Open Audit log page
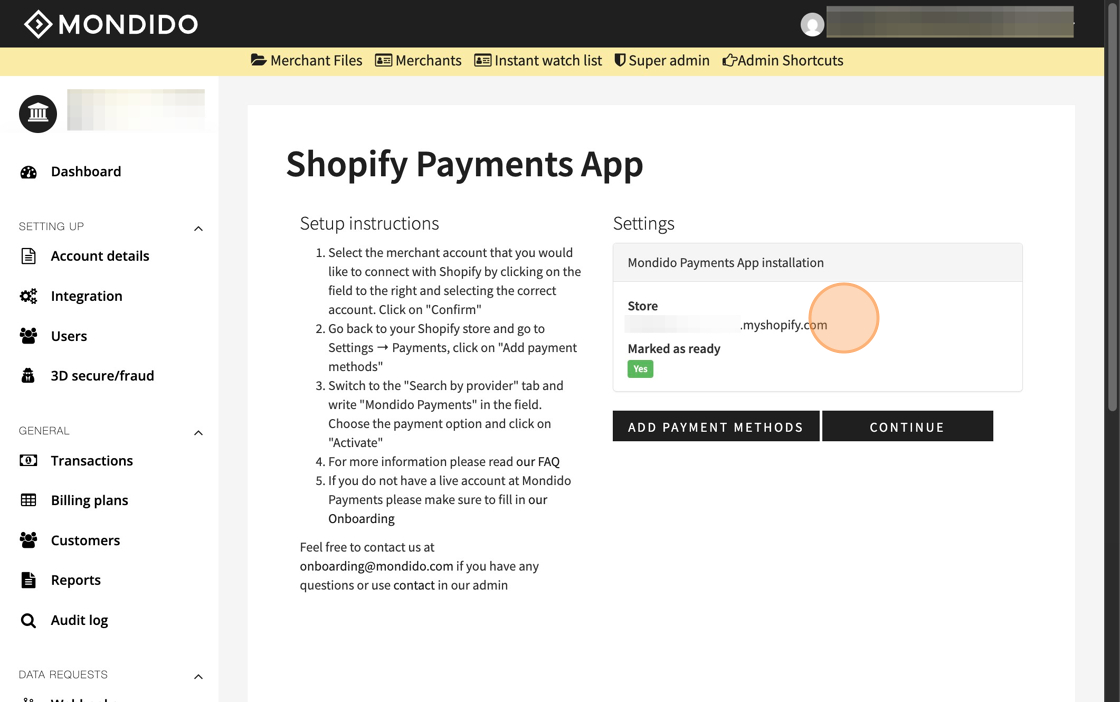Screen dimensions: 1120x702 [79, 621]
